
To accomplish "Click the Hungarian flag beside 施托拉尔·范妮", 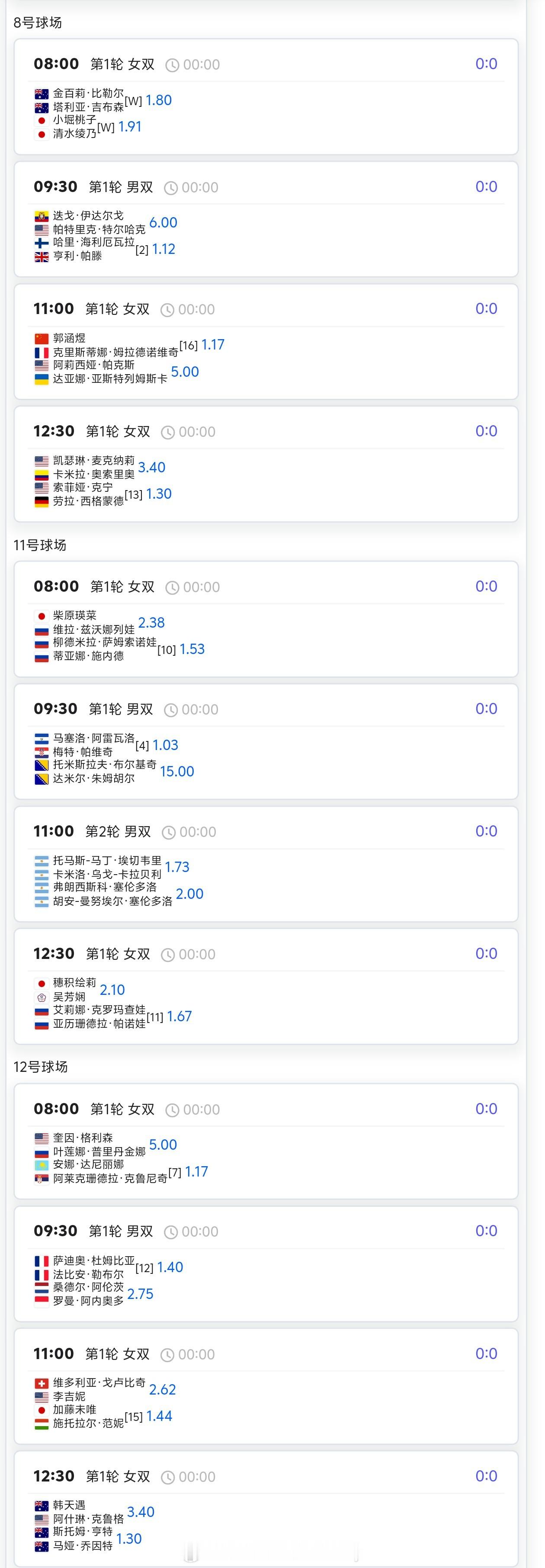I will (x=42, y=1424).
